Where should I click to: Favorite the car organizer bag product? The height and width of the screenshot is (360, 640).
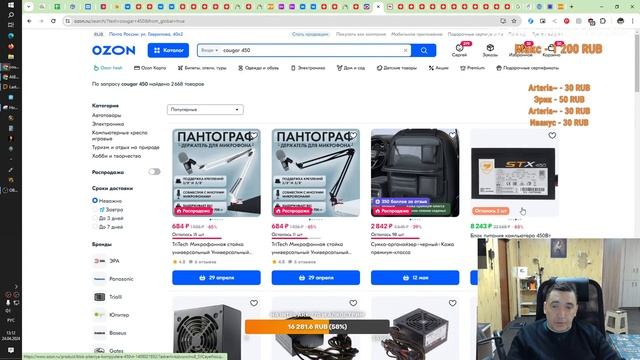tap(452, 136)
